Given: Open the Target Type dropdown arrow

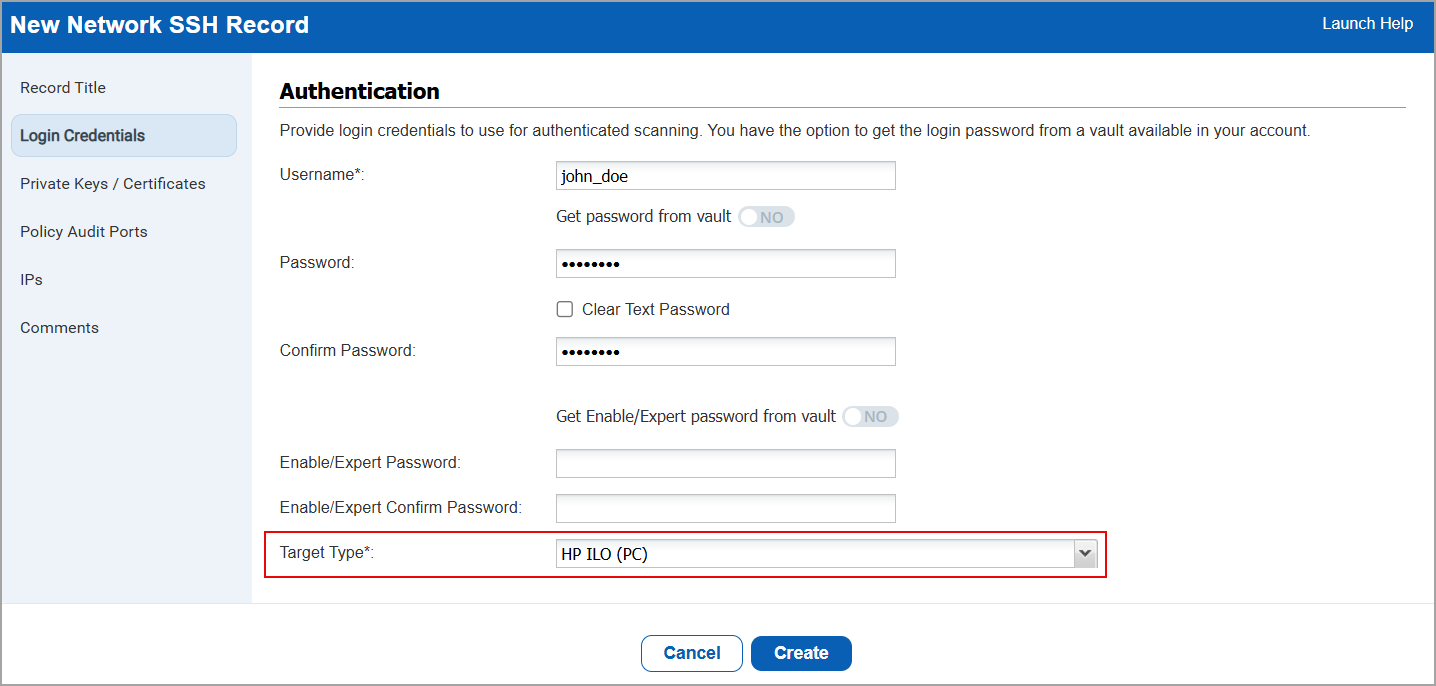Looking at the screenshot, I should pyautogui.click(x=1085, y=554).
